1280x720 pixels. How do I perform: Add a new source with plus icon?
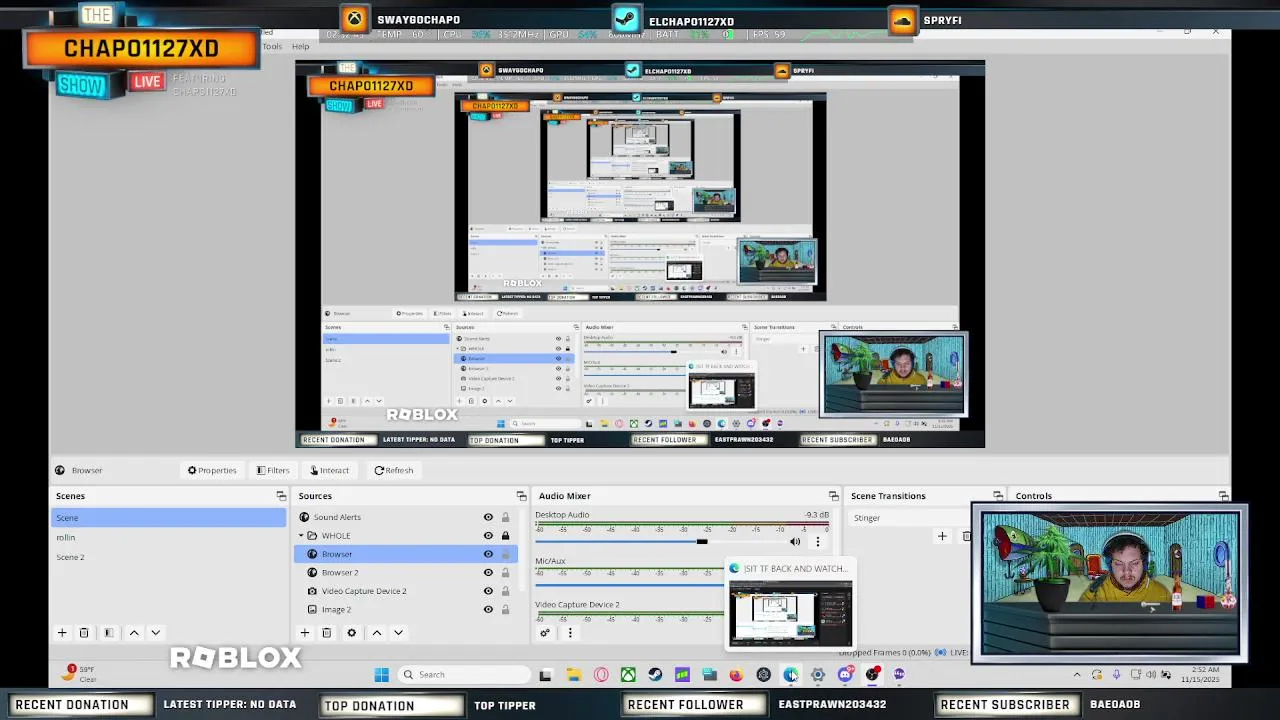pyautogui.click(x=305, y=633)
